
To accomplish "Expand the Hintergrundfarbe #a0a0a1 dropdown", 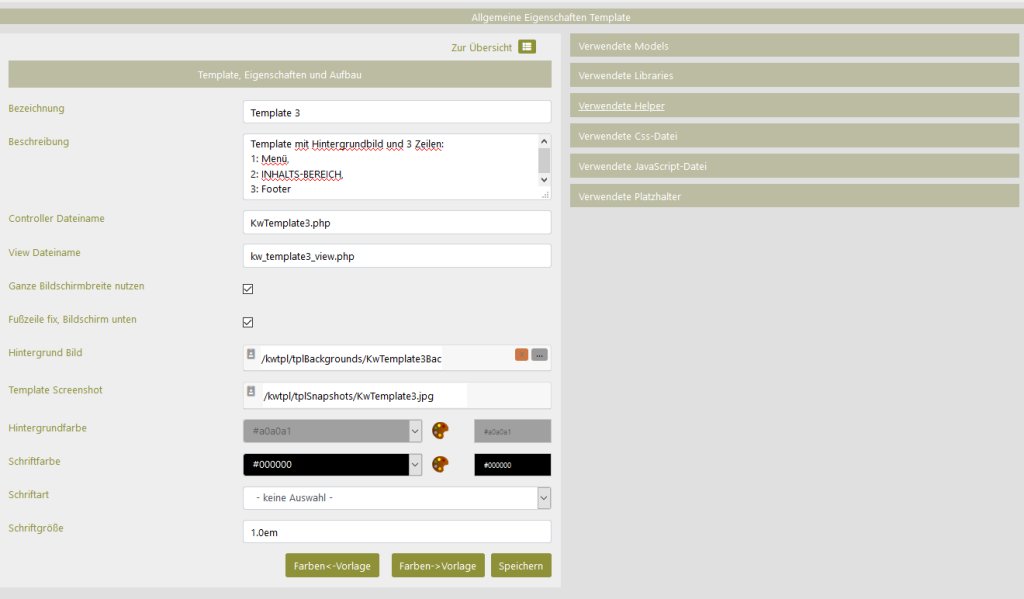I will tap(415, 431).
